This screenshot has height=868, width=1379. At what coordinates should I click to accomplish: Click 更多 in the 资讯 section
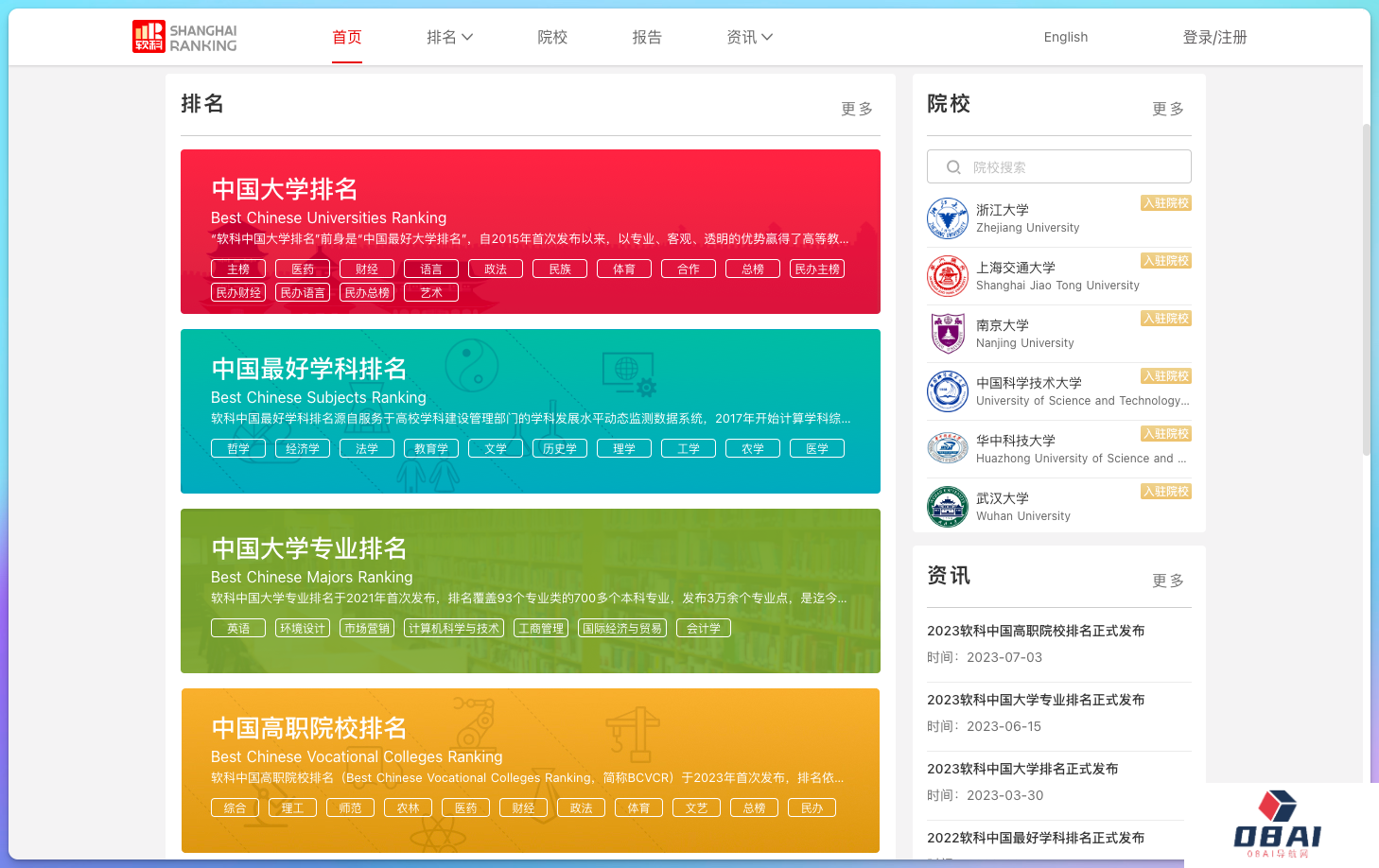point(1168,581)
